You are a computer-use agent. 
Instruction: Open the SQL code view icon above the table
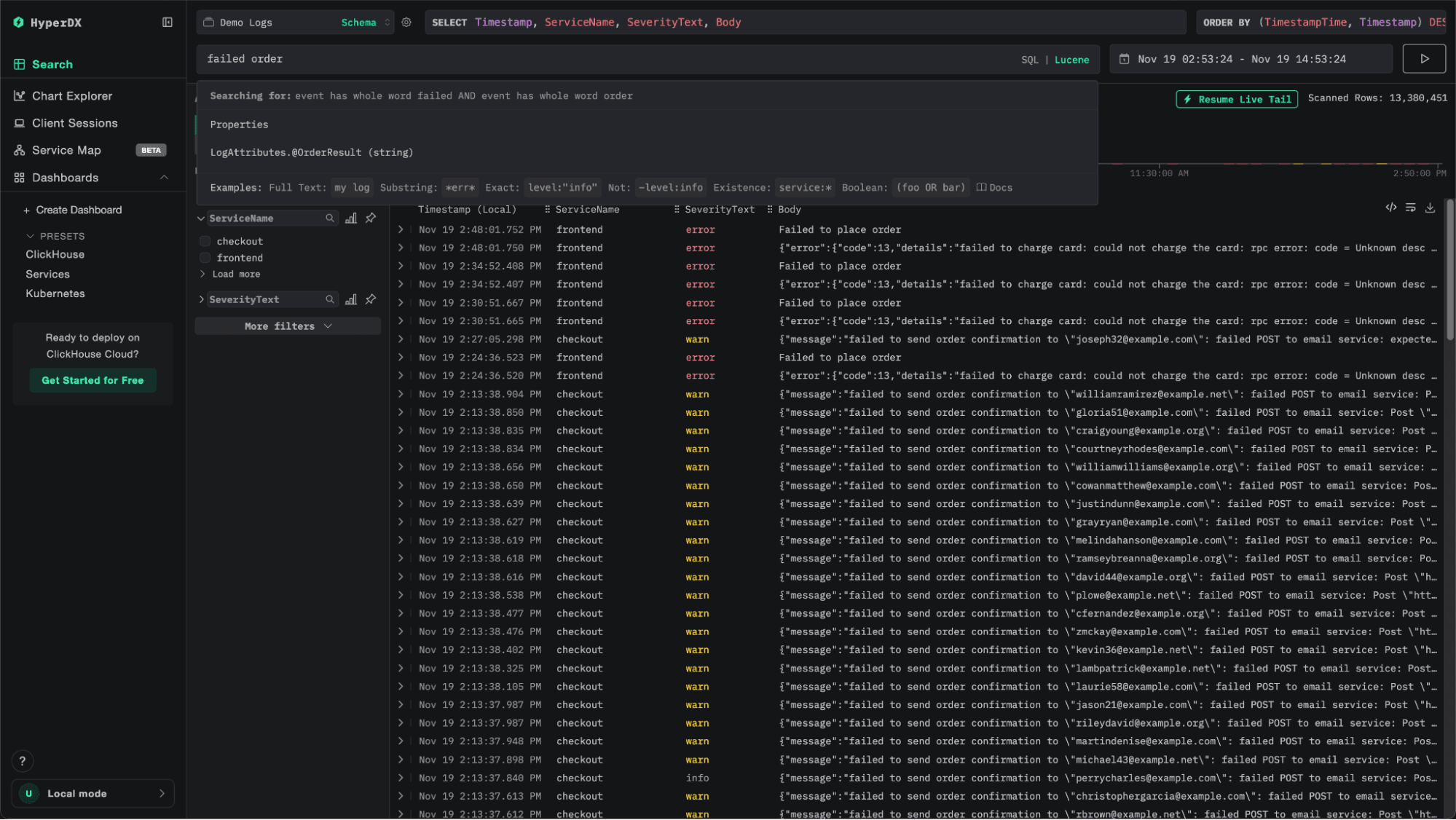tap(1390, 208)
